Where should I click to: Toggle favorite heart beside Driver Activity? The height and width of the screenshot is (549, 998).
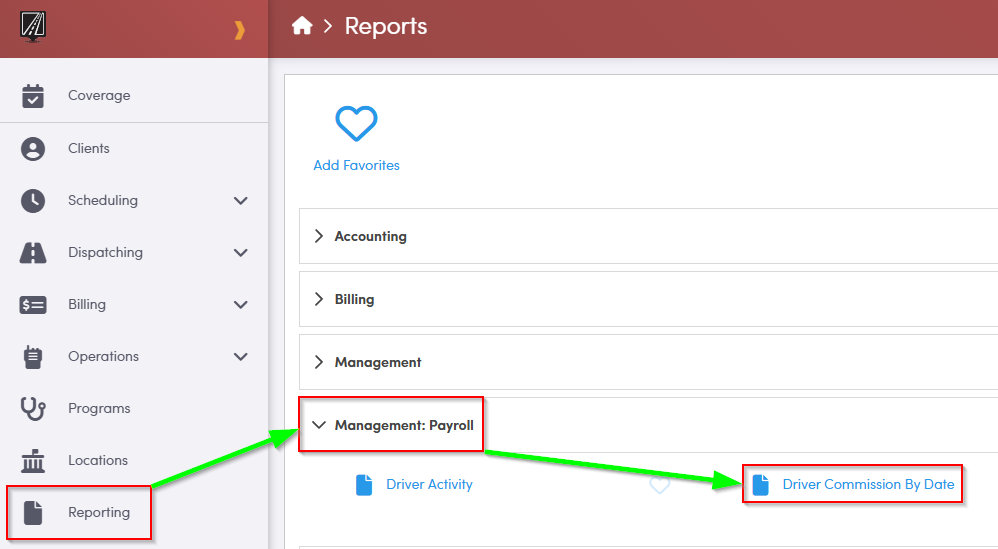(659, 485)
